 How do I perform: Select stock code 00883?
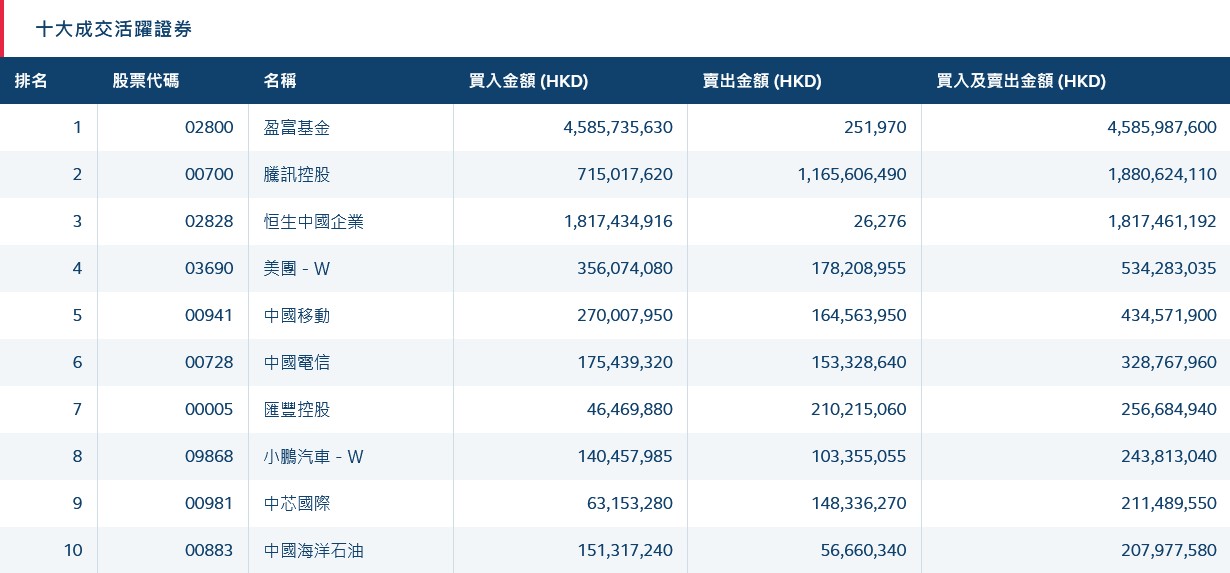click(209, 550)
